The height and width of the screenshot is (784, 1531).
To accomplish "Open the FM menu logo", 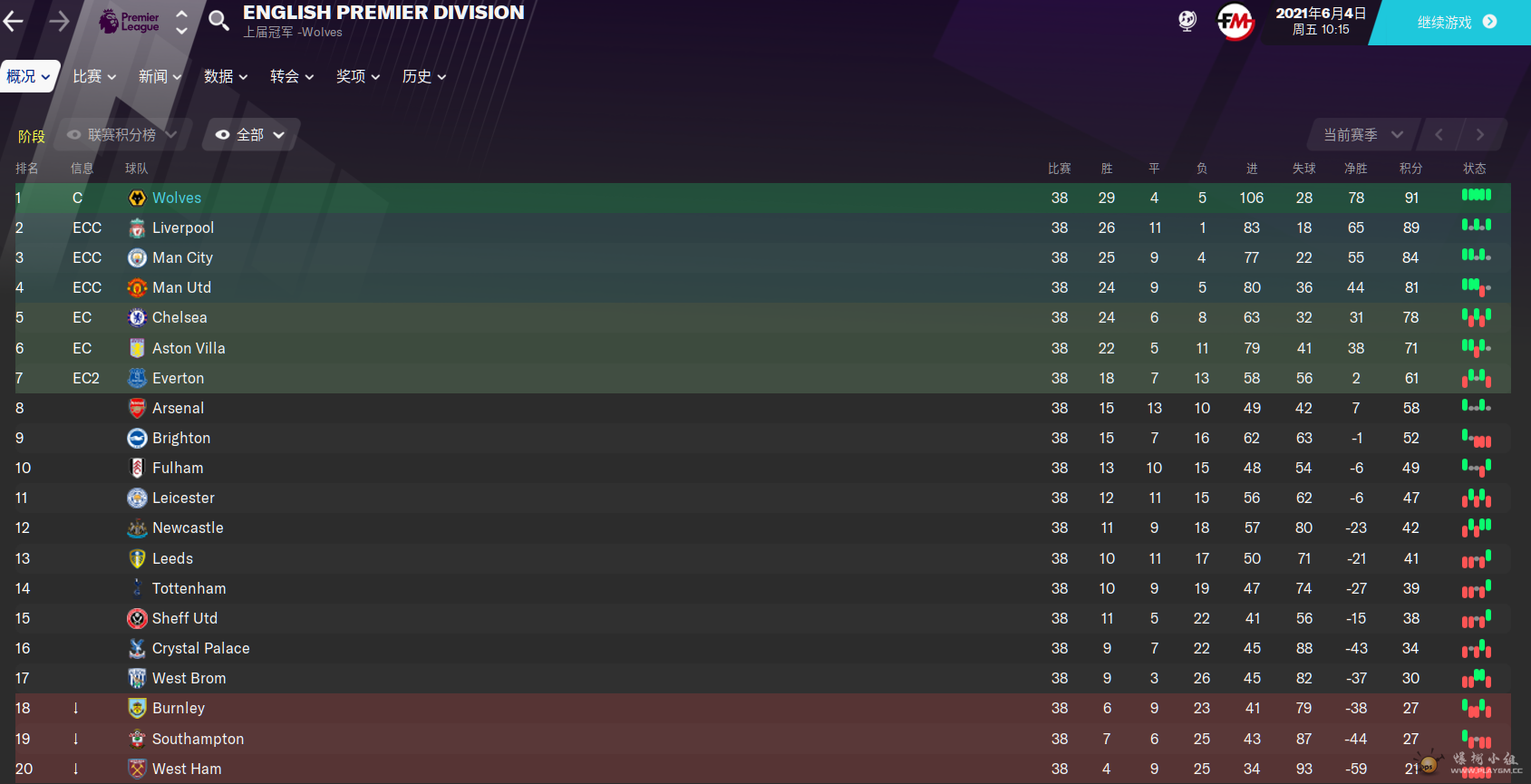I will pyautogui.click(x=1235, y=22).
